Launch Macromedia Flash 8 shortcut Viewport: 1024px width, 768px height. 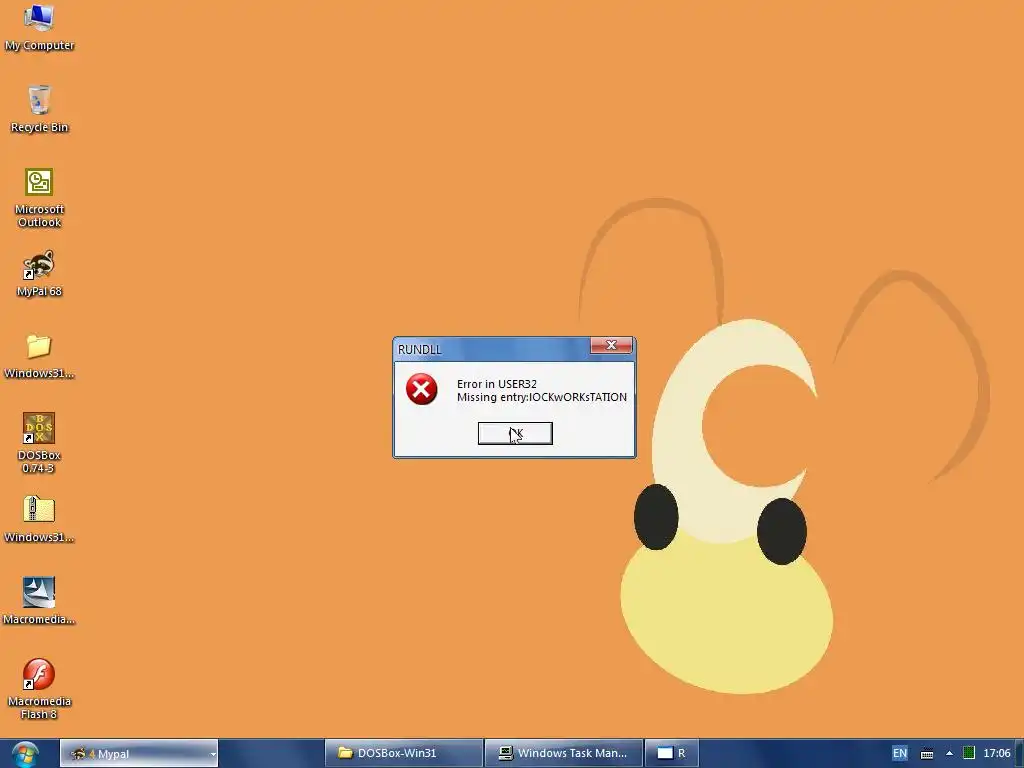pyautogui.click(x=39, y=689)
